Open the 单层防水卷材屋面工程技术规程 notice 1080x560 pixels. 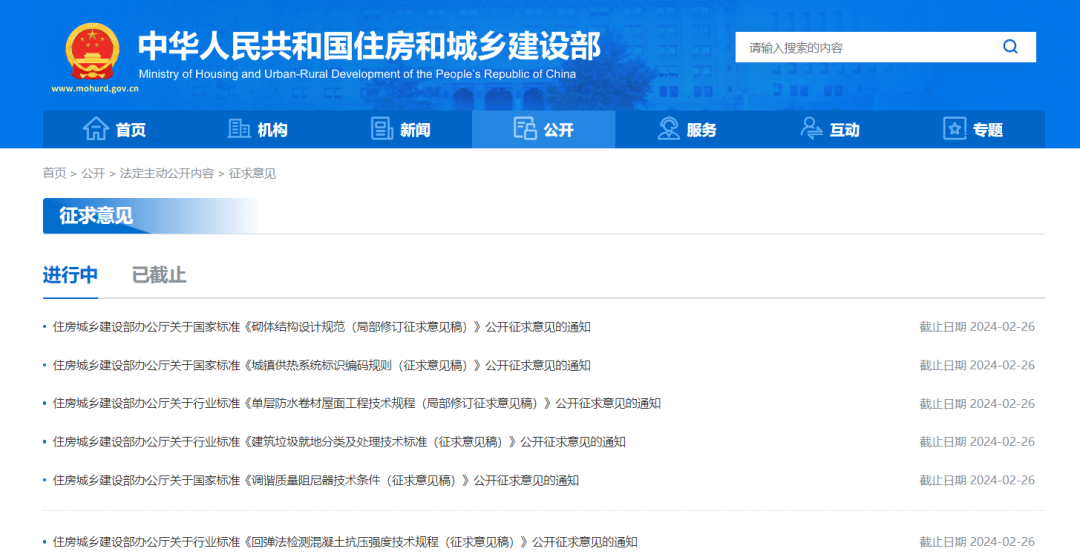(x=356, y=404)
